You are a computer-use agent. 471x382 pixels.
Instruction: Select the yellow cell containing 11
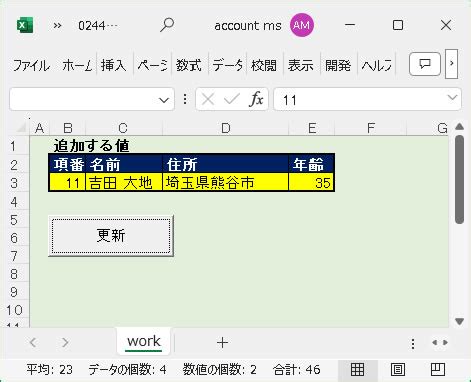tap(68, 183)
